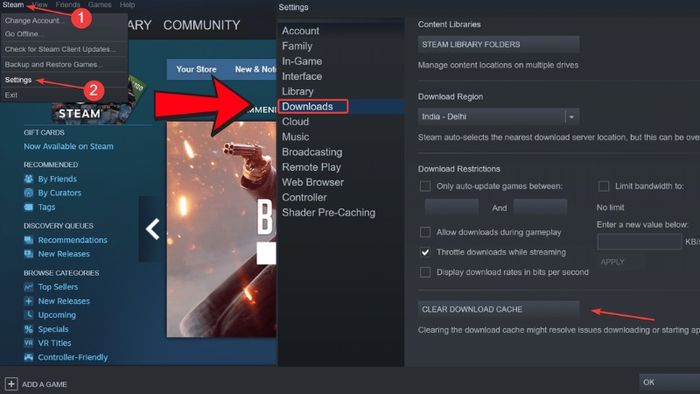Screen dimensions: 700x394
Task: Open the VR Titles category link
Action: (54, 343)
